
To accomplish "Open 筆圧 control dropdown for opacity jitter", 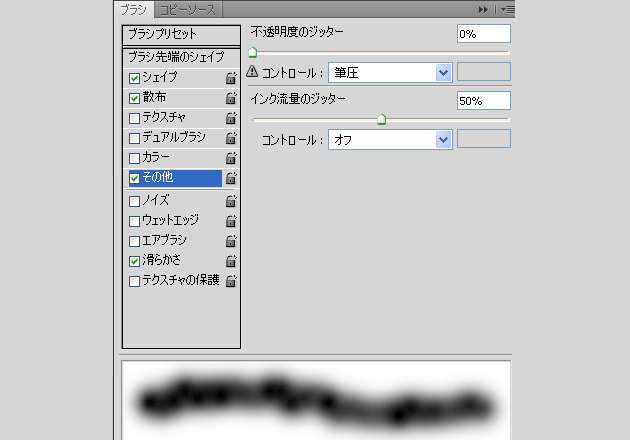I will (443, 73).
